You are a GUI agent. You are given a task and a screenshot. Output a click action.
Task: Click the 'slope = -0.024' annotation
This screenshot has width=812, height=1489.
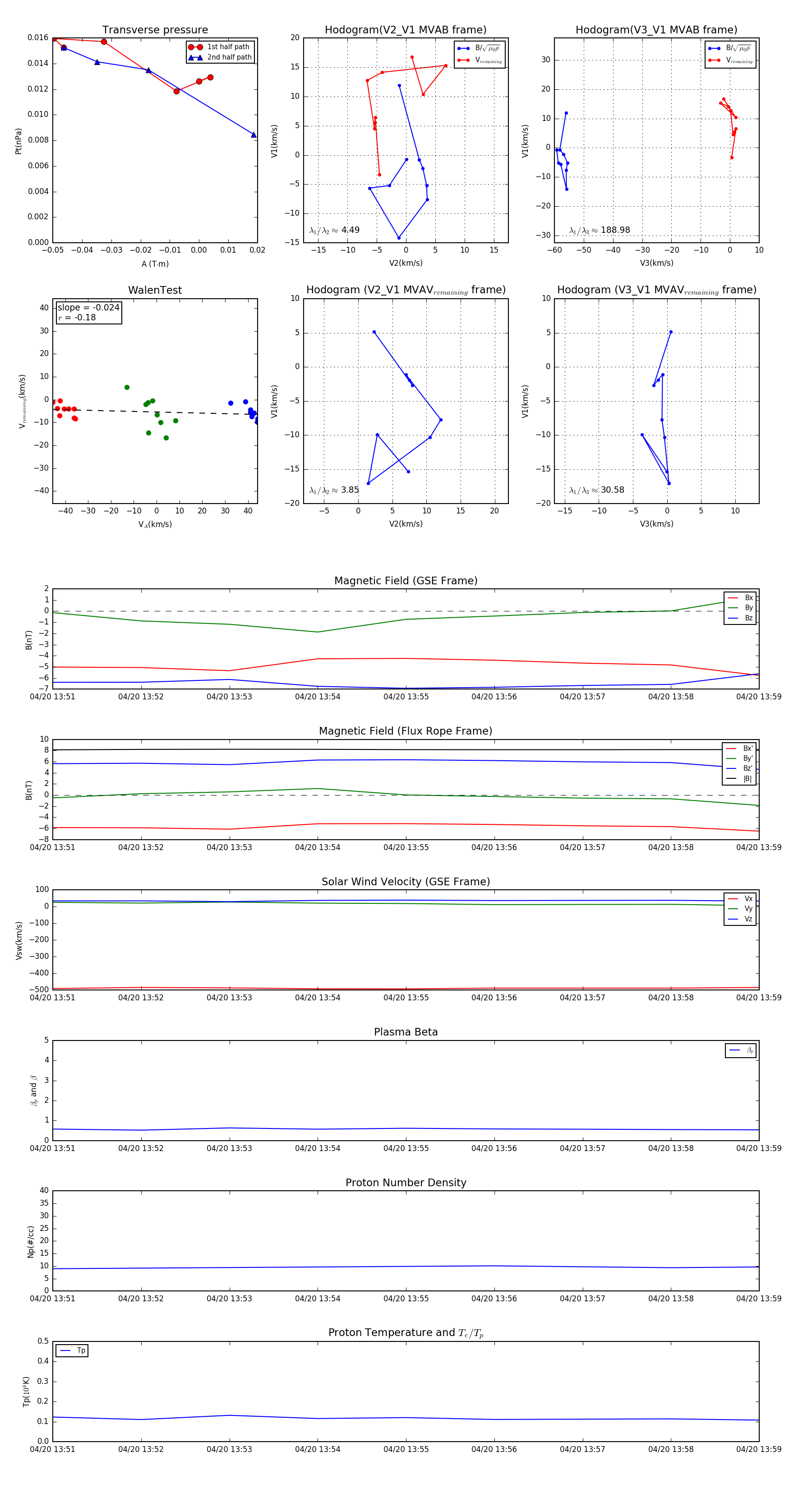pos(88,308)
